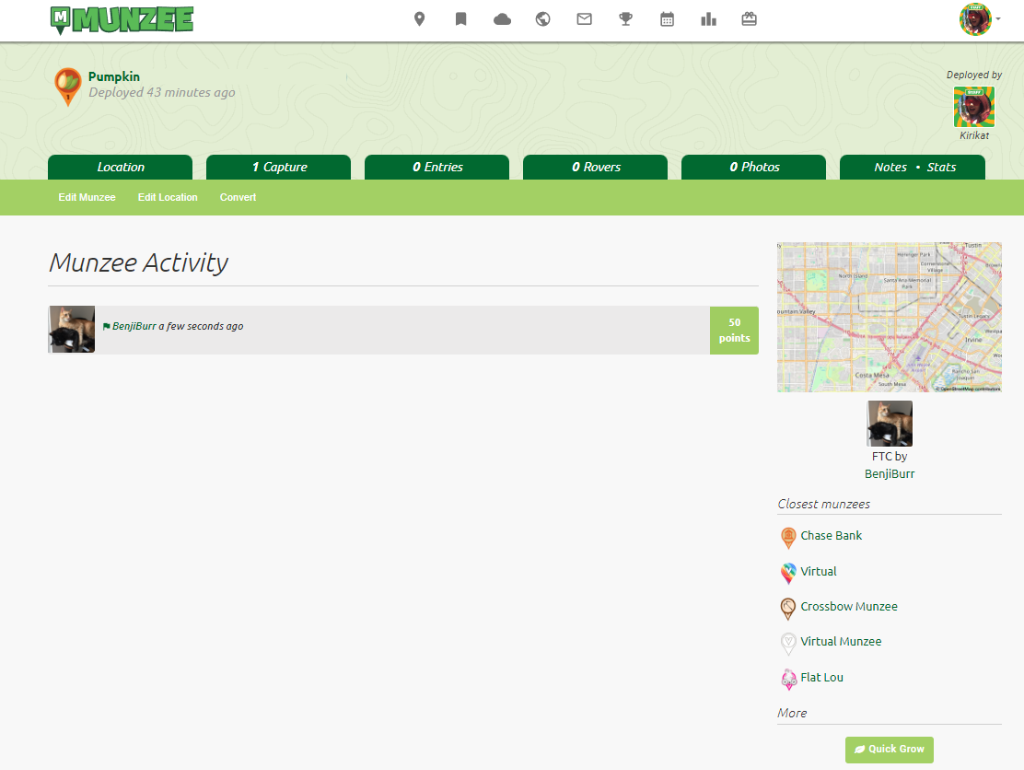This screenshot has height=770, width=1024.
Task: Click the Munzee logo to go home
Action: [x=121, y=19]
